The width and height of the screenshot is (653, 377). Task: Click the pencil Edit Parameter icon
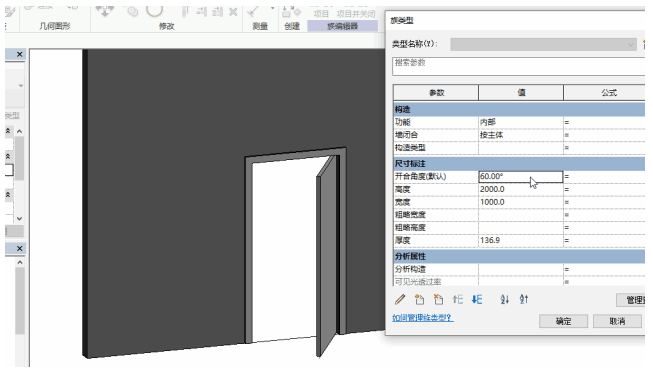(x=400, y=299)
